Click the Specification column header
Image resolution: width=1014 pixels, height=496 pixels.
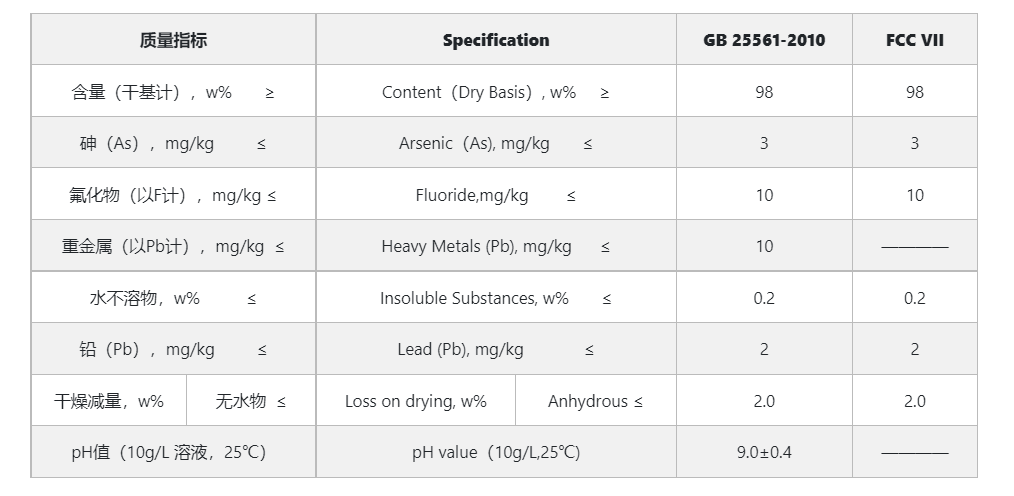(496, 40)
